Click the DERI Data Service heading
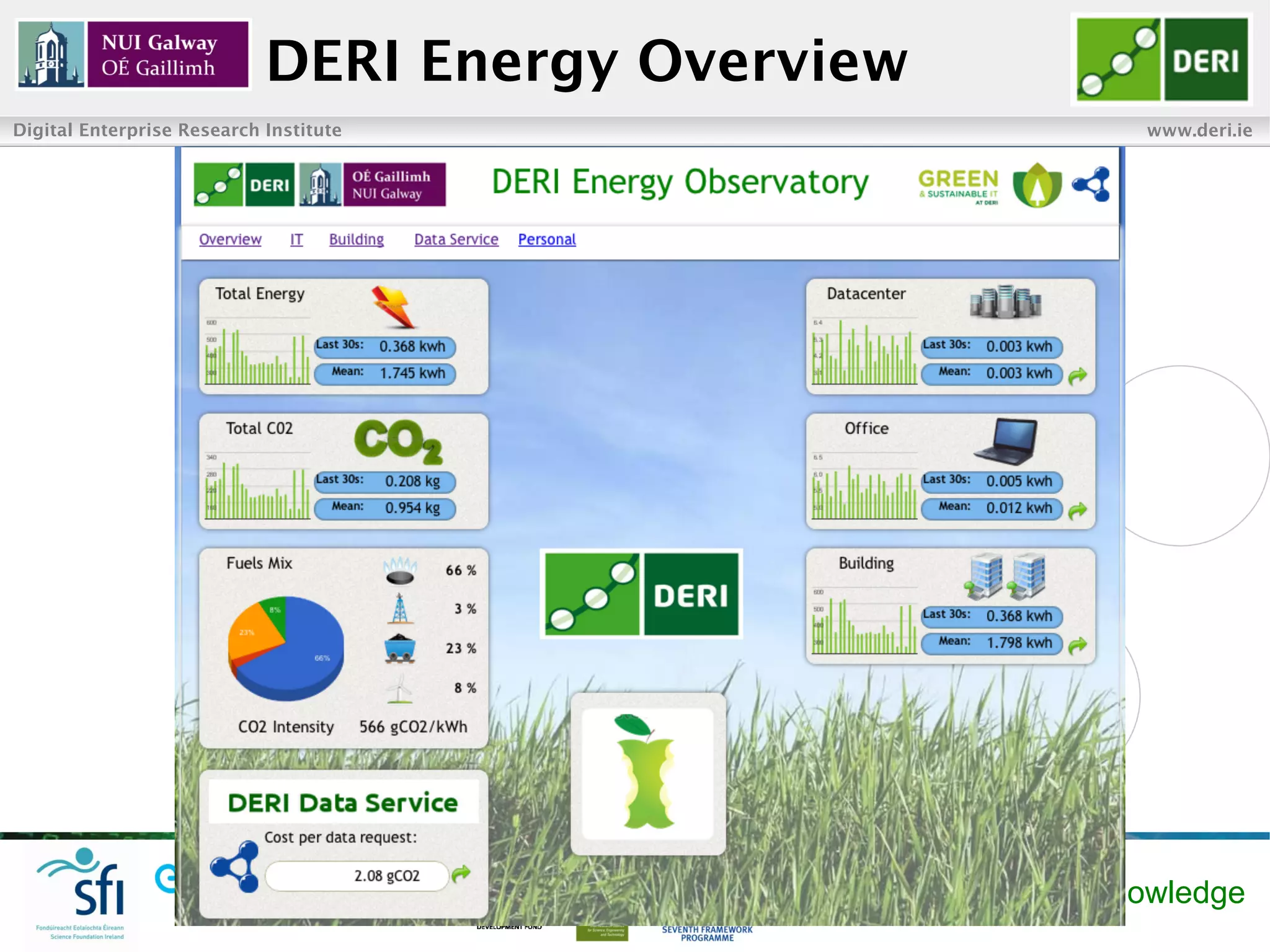Image resolution: width=1270 pixels, height=952 pixels. pyautogui.click(x=343, y=803)
